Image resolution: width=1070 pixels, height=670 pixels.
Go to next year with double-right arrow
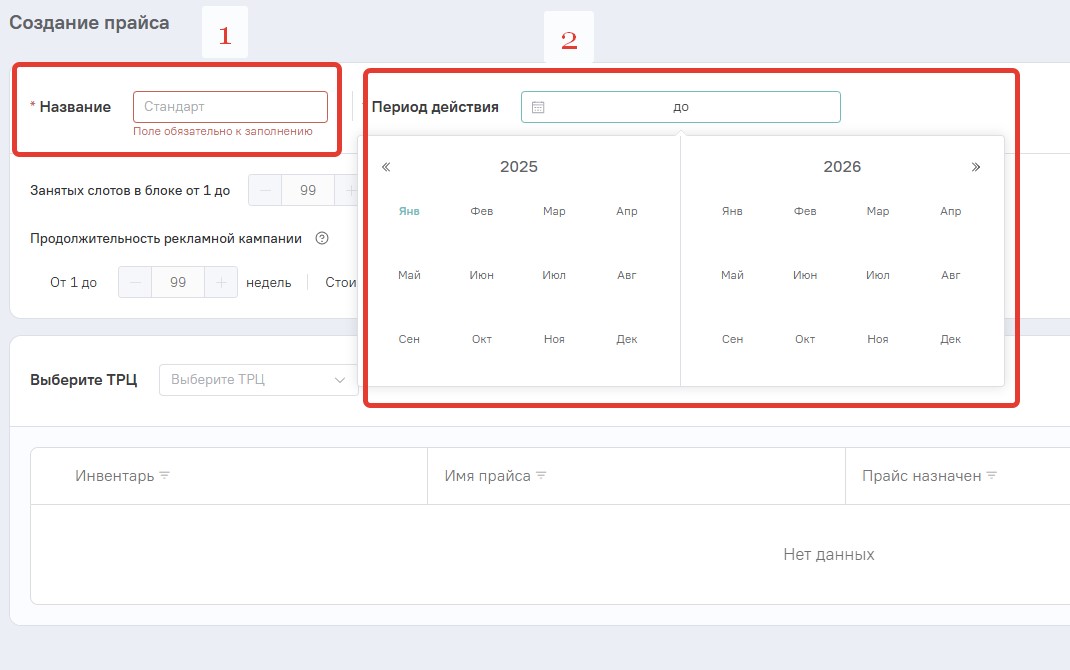tap(976, 167)
